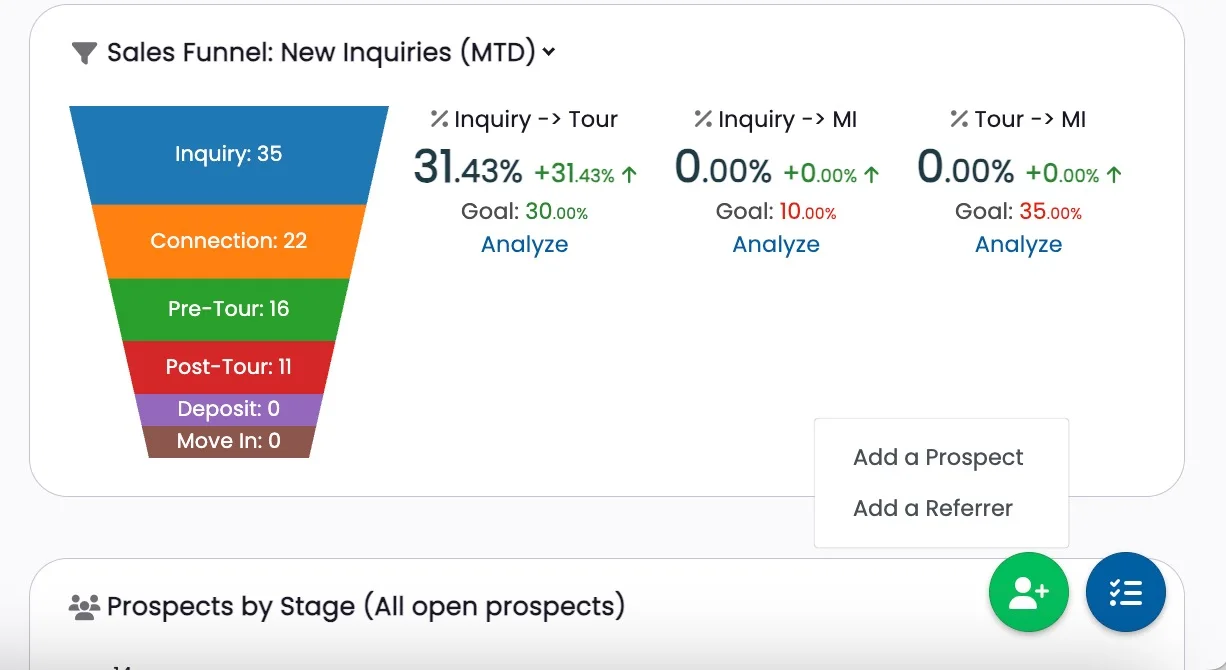Viewport: 1226px width, 670px height.
Task: Click the blue Inquiry: 35 funnel segment
Action: [228, 154]
